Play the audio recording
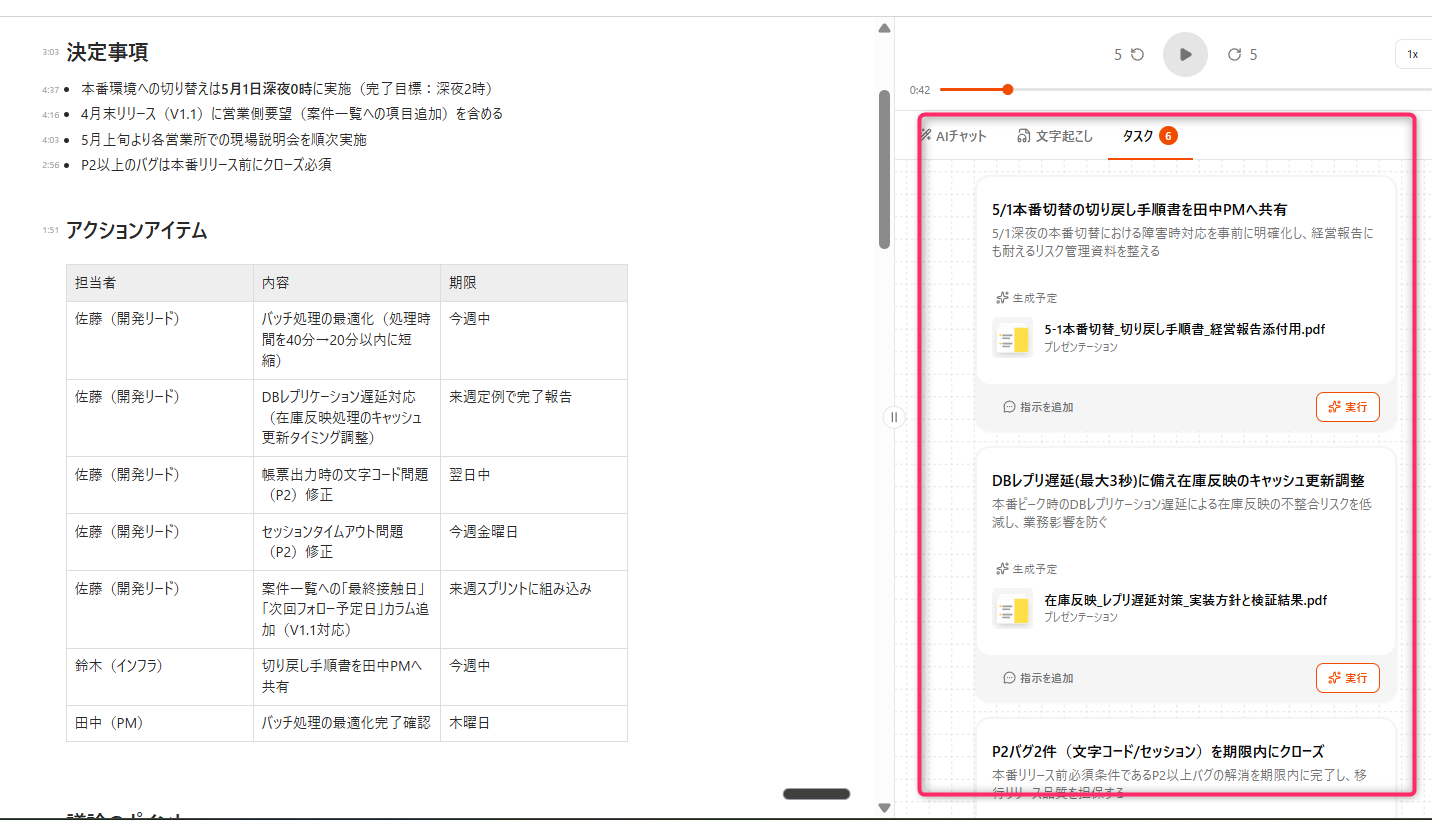 [x=1185, y=54]
